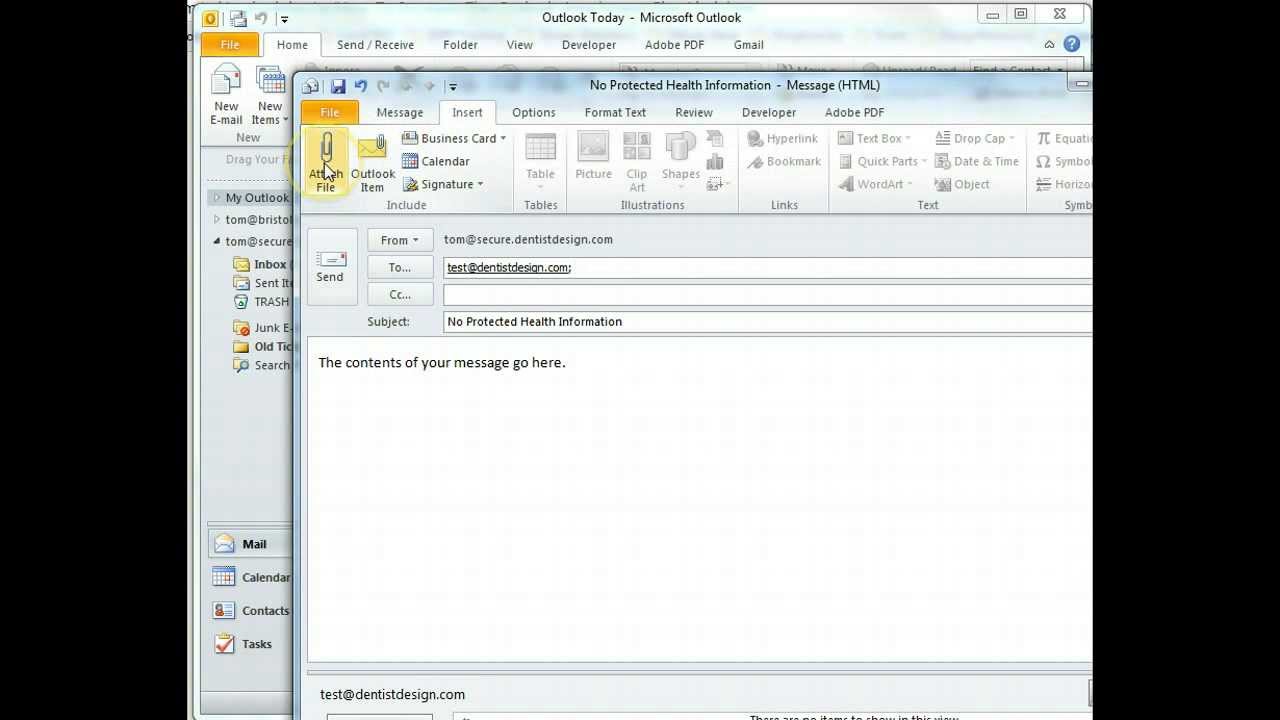
Task: Select the Sent Items folder
Action: tap(263, 283)
